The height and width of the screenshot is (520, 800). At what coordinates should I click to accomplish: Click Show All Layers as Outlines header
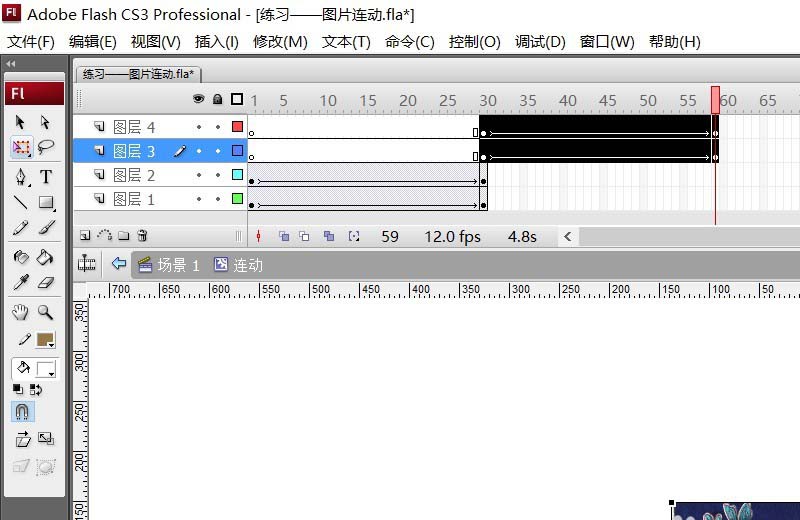coord(237,99)
